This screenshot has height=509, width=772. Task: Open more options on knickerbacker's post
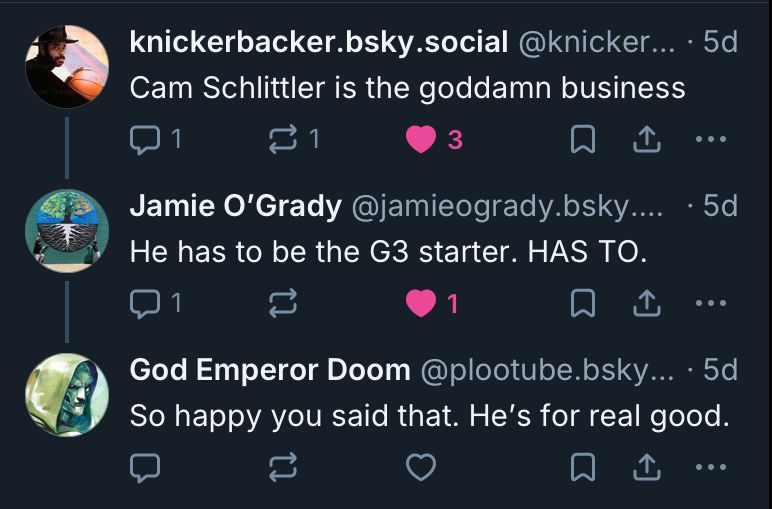(x=710, y=140)
